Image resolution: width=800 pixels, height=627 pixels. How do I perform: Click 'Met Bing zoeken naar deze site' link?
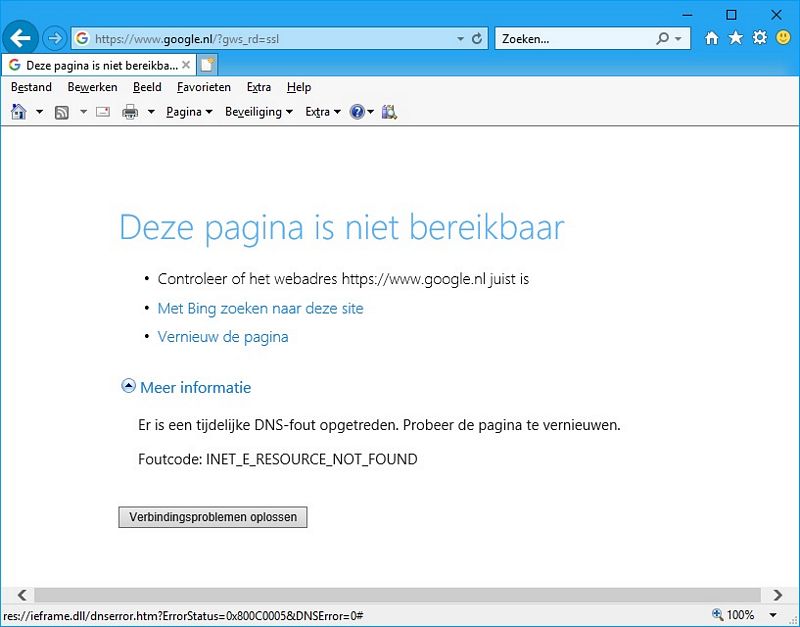(260, 308)
